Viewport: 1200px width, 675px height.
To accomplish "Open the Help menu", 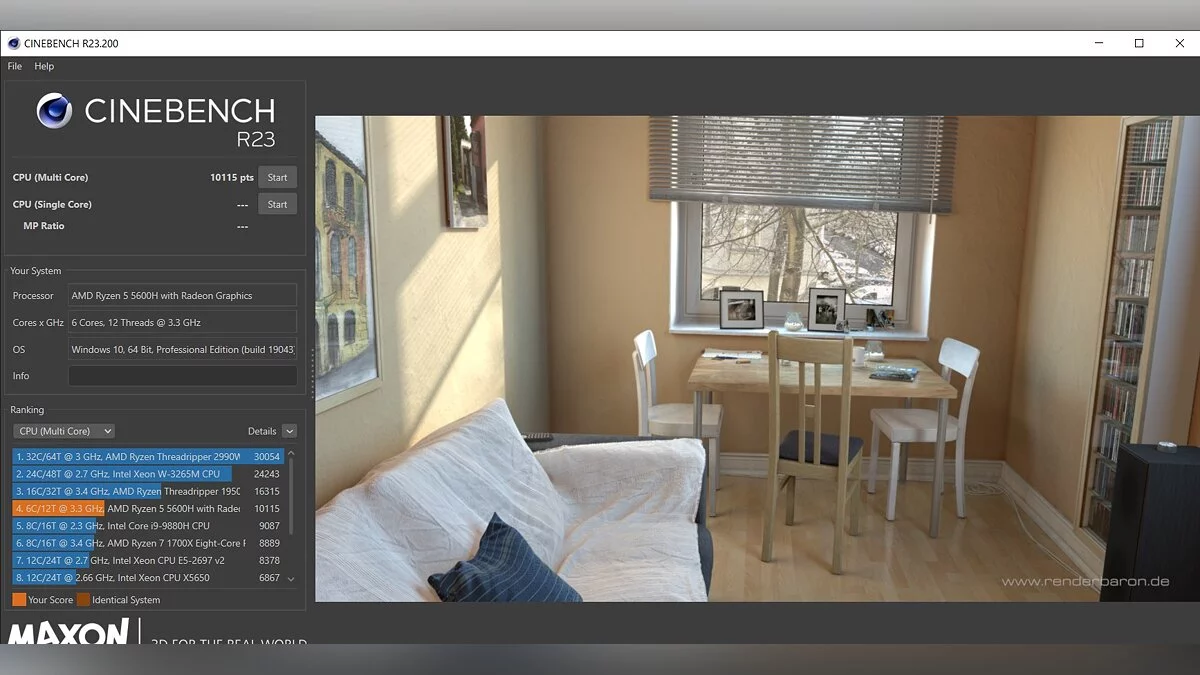I will (x=44, y=66).
